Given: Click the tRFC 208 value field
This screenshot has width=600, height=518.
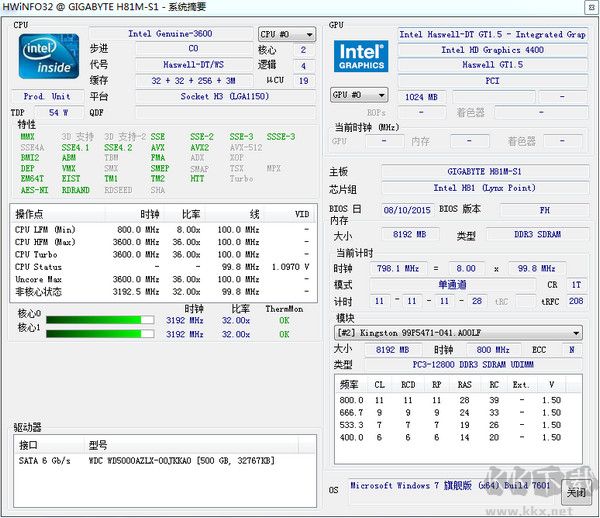Looking at the screenshot, I should (x=576, y=301).
